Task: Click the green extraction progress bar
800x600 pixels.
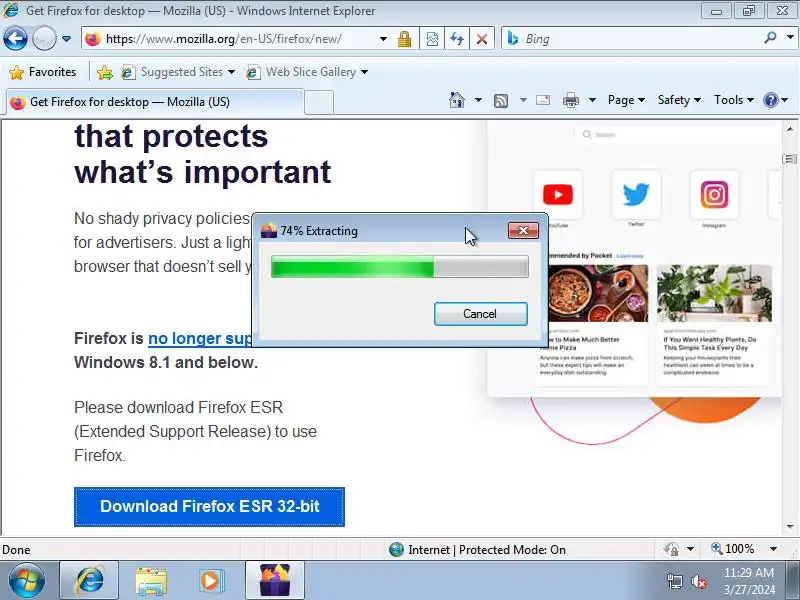Action: click(399, 267)
